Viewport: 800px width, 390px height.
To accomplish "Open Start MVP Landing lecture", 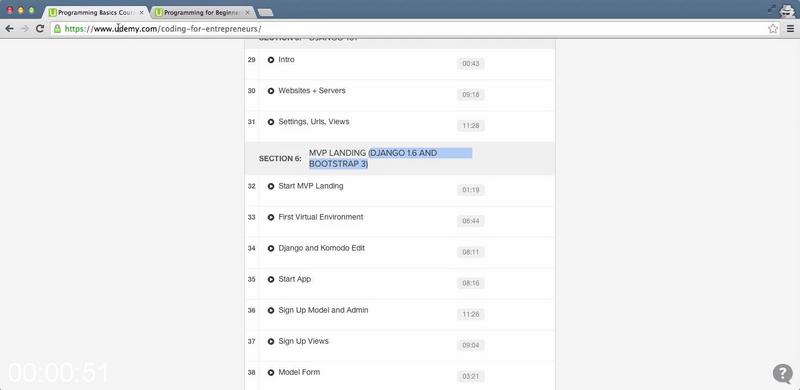I will tap(311, 186).
